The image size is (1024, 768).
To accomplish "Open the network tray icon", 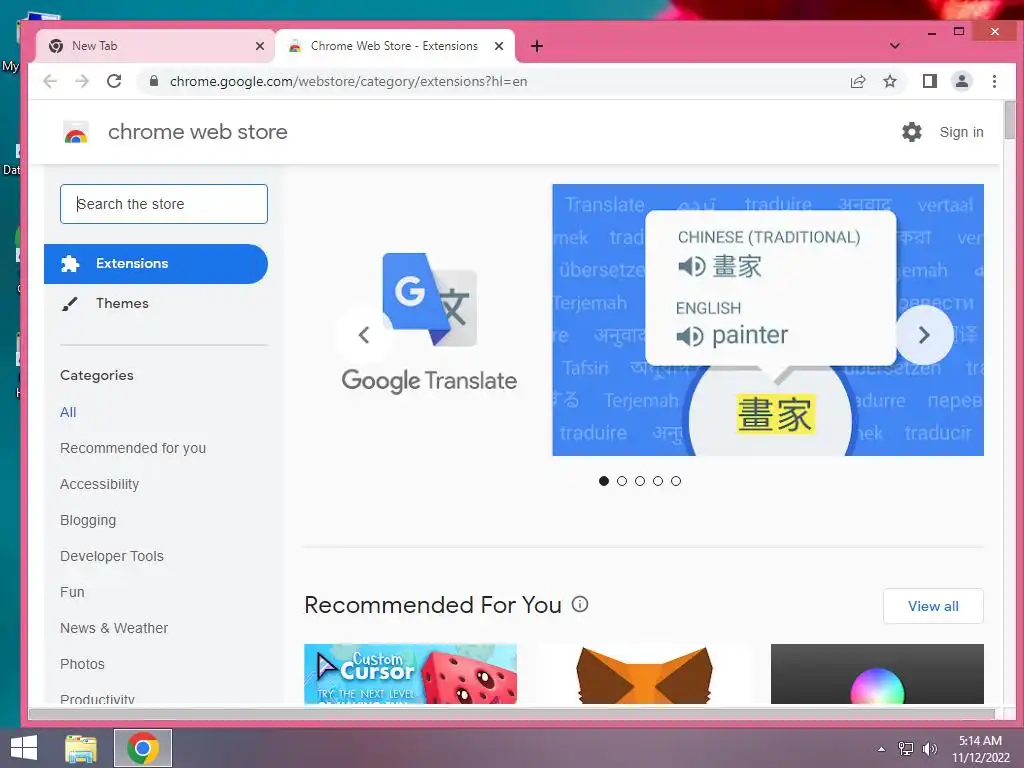I will coord(906,748).
